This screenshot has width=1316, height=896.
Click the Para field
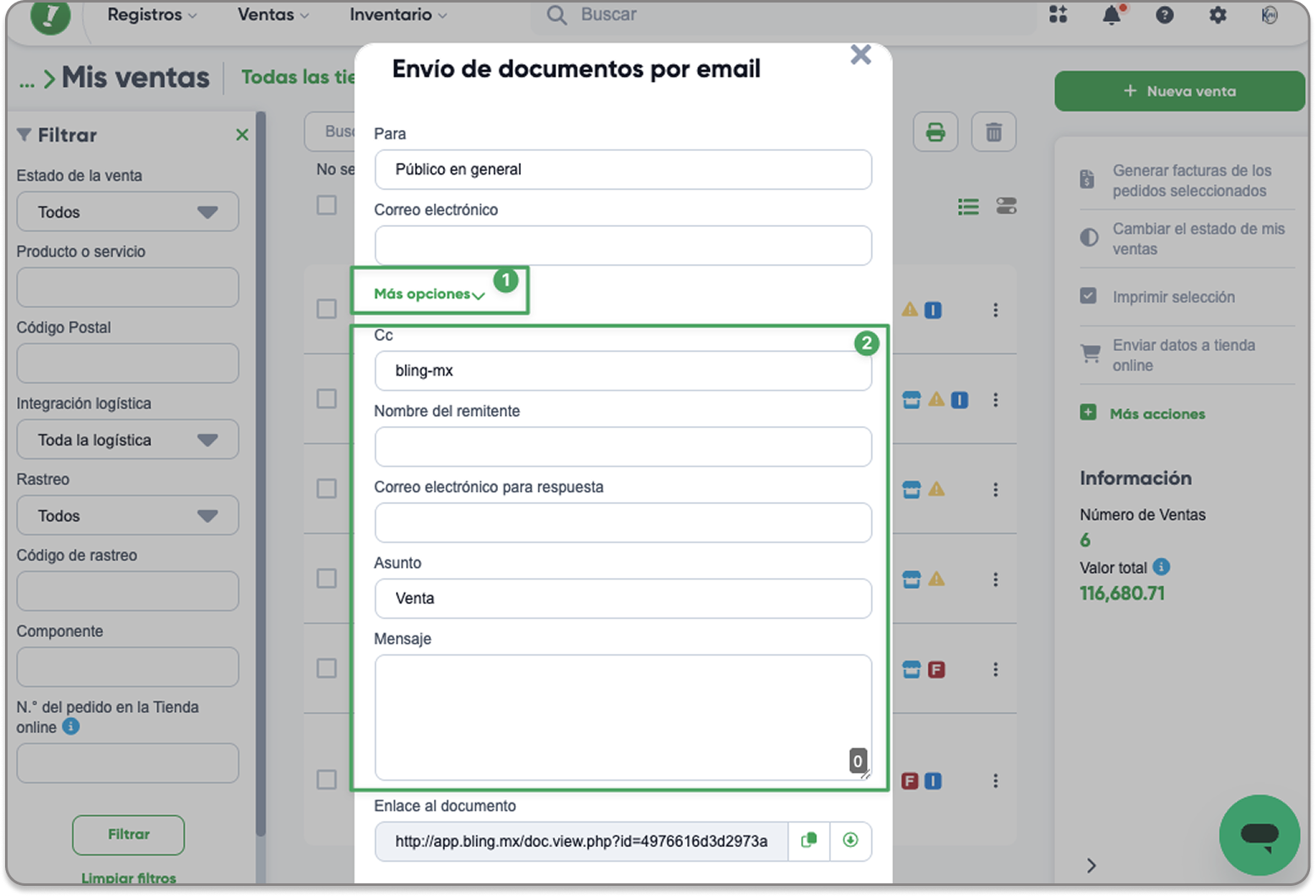(x=623, y=170)
